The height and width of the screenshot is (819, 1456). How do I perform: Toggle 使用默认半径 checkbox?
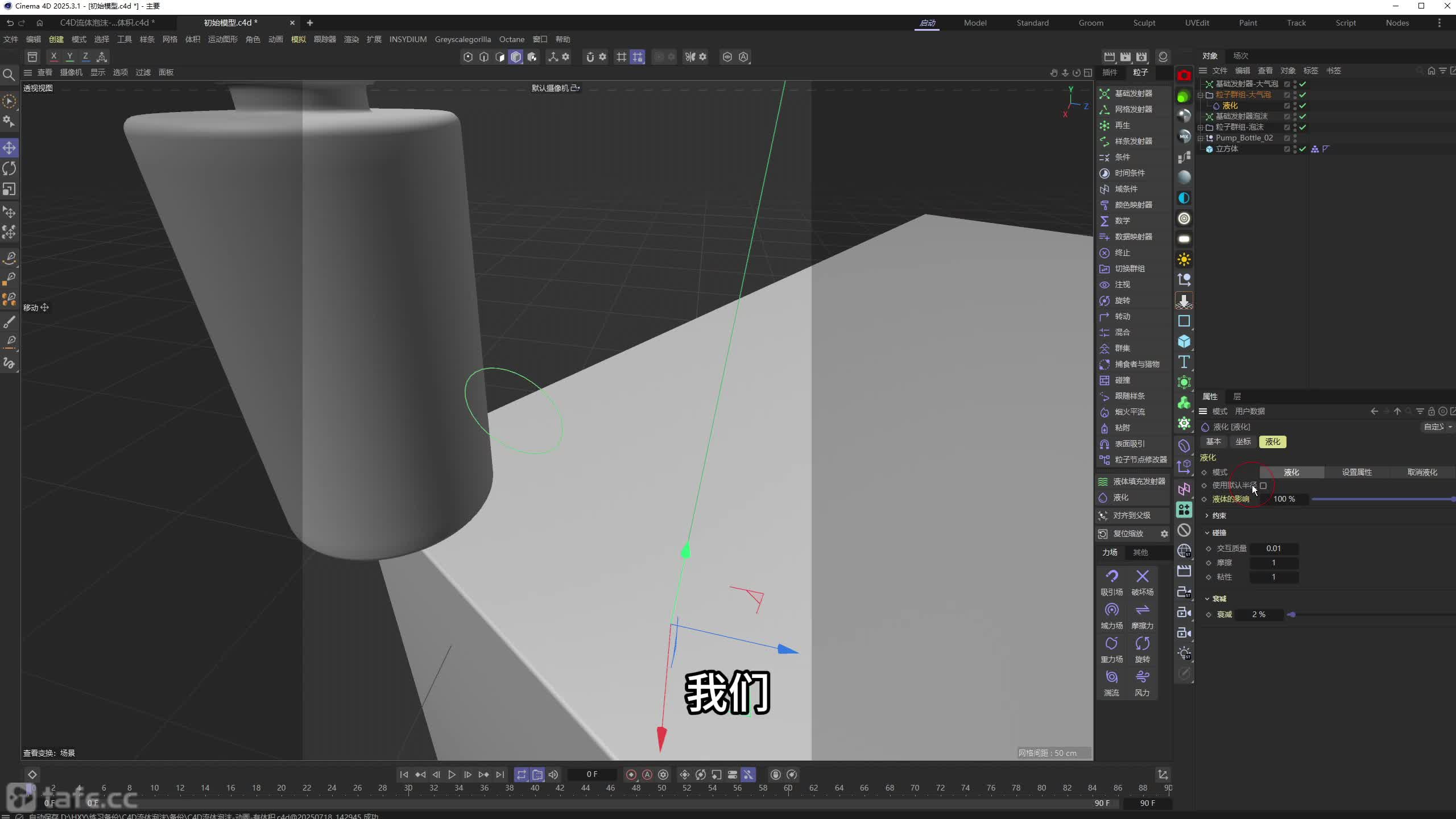tap(1263, 486)
